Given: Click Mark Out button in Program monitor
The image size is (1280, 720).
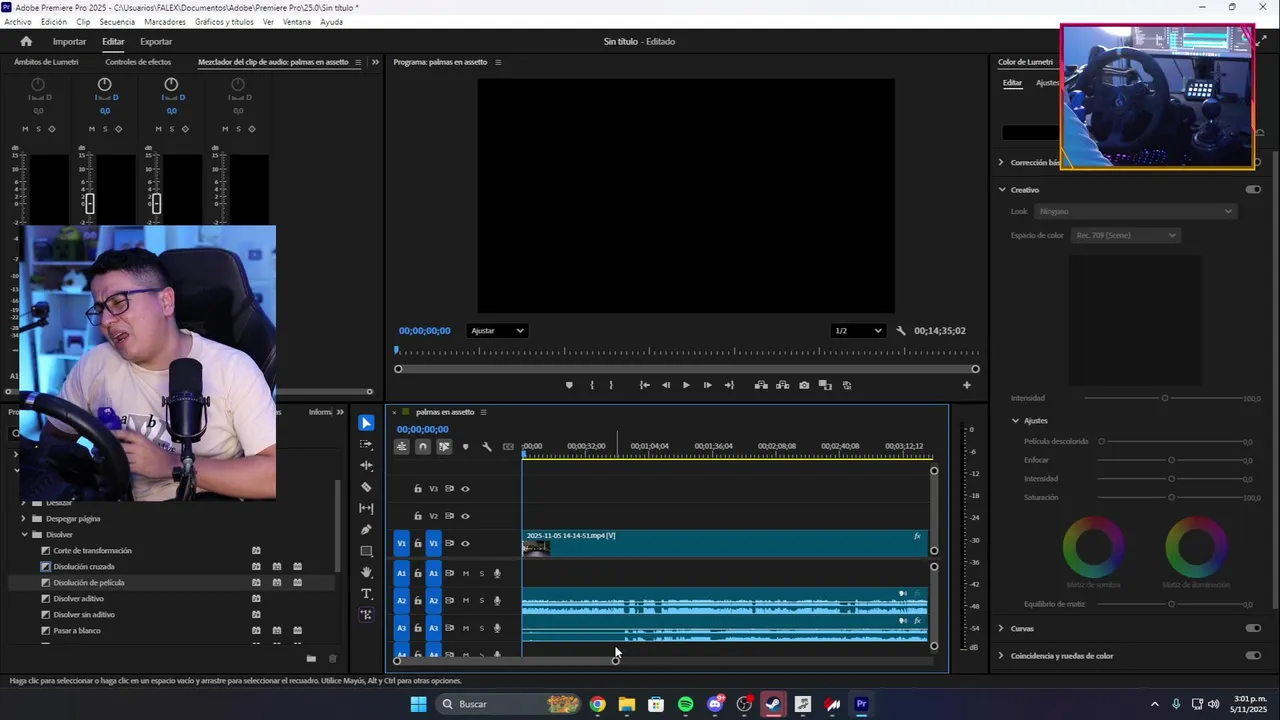Looking at the screenshot, I should coord(611,385).
